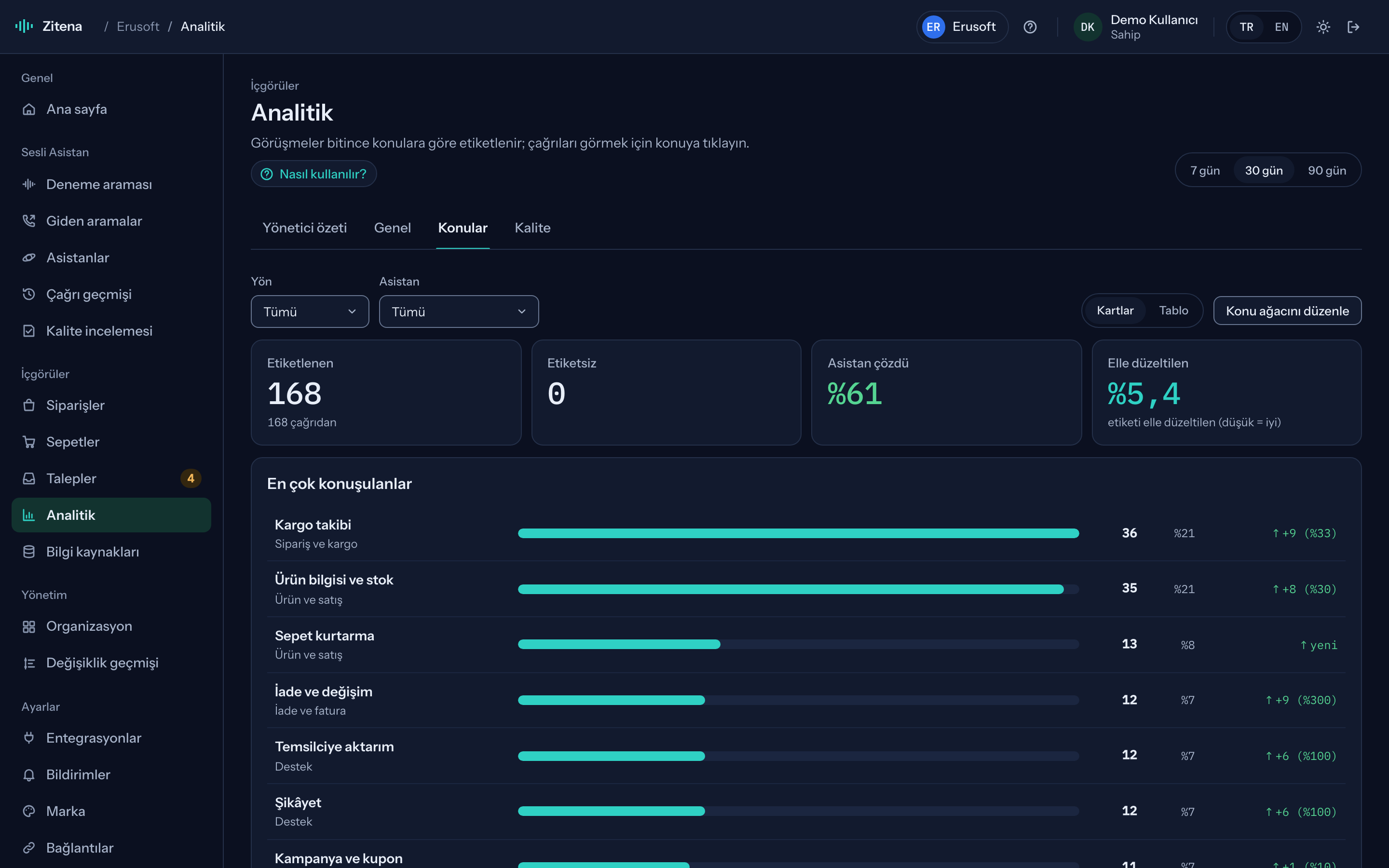The image size is (1389, 868).
Task: Click the Kargo takibi progress bar
Action: click(798, 533)
